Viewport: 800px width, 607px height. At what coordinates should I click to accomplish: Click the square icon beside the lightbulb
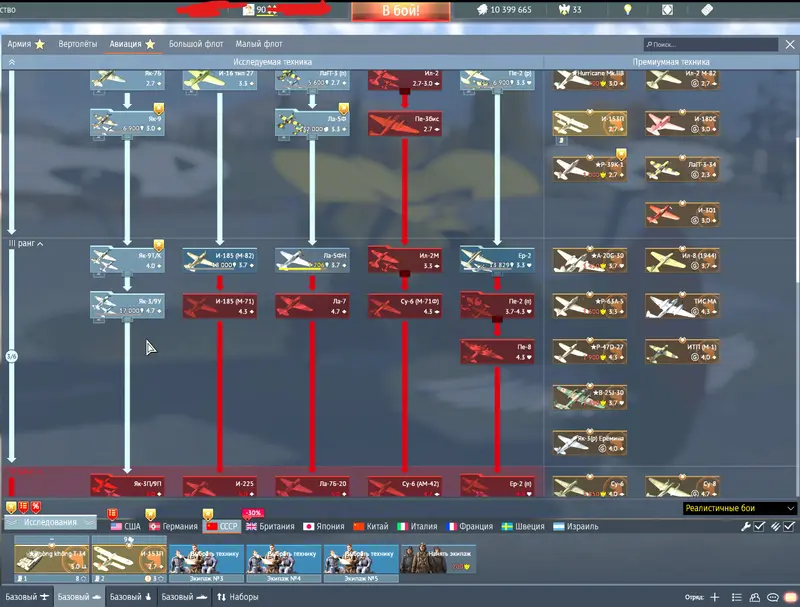pos(668,10)
